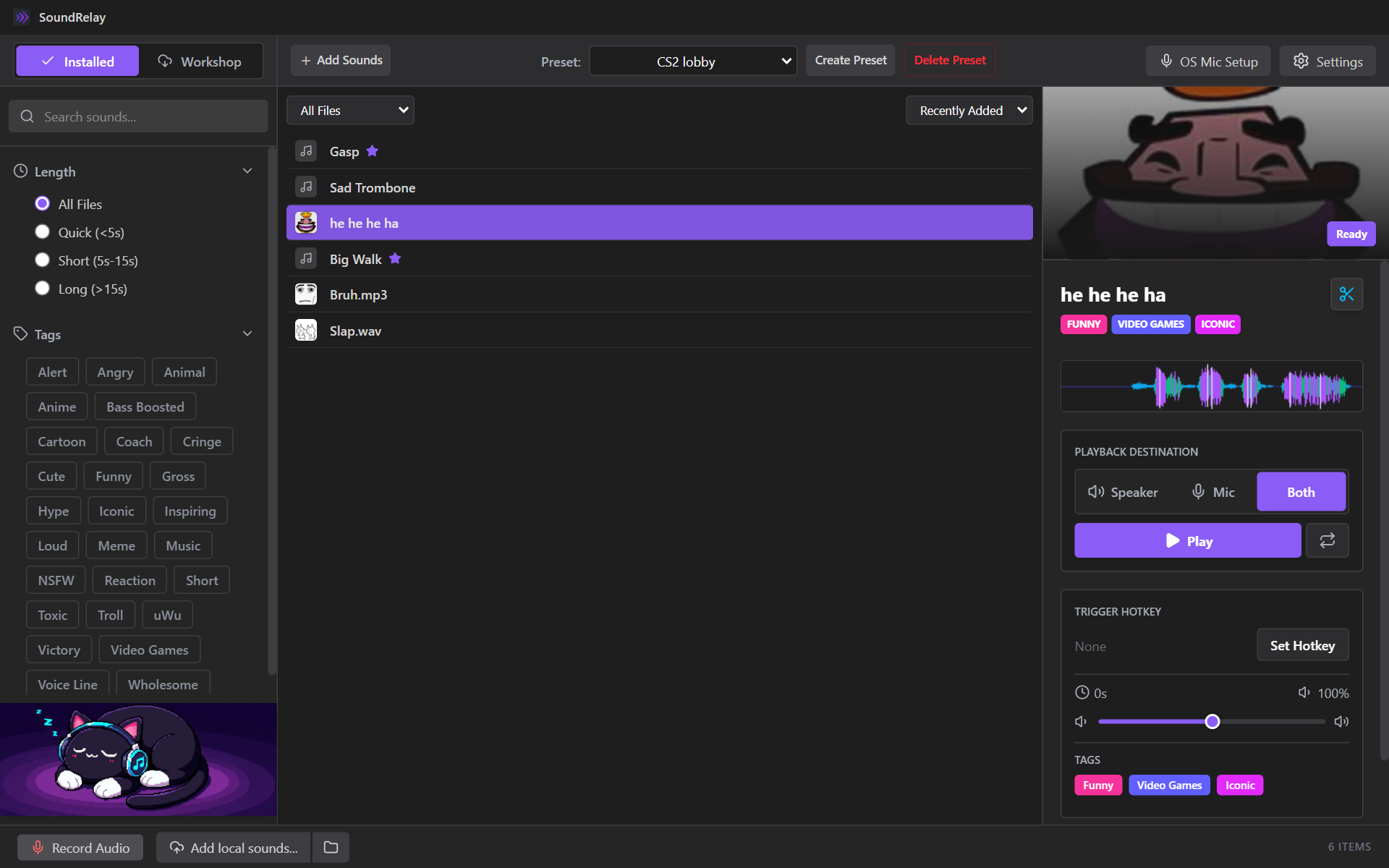Click the sound cover art thumbnail
The image size is (1389, 868).
pos(1215,173)
